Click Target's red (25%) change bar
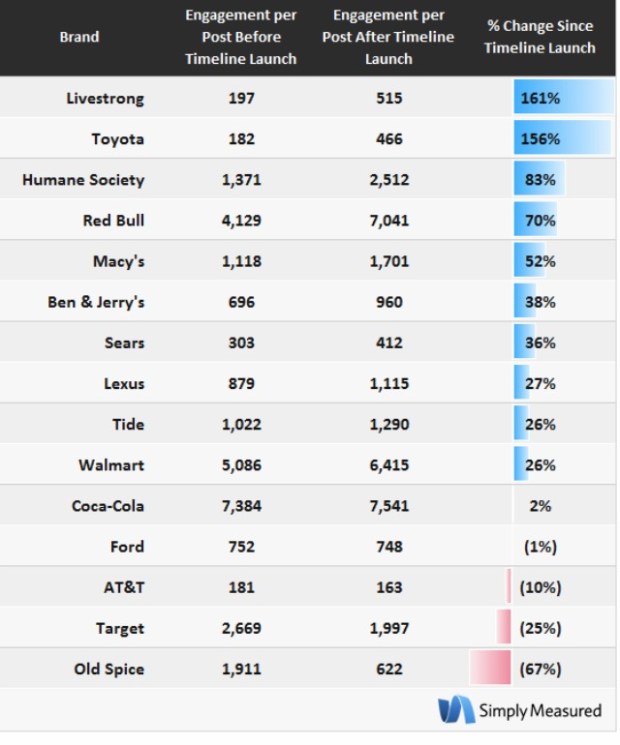This screenshot has width=620, height=745. (504, 628)
